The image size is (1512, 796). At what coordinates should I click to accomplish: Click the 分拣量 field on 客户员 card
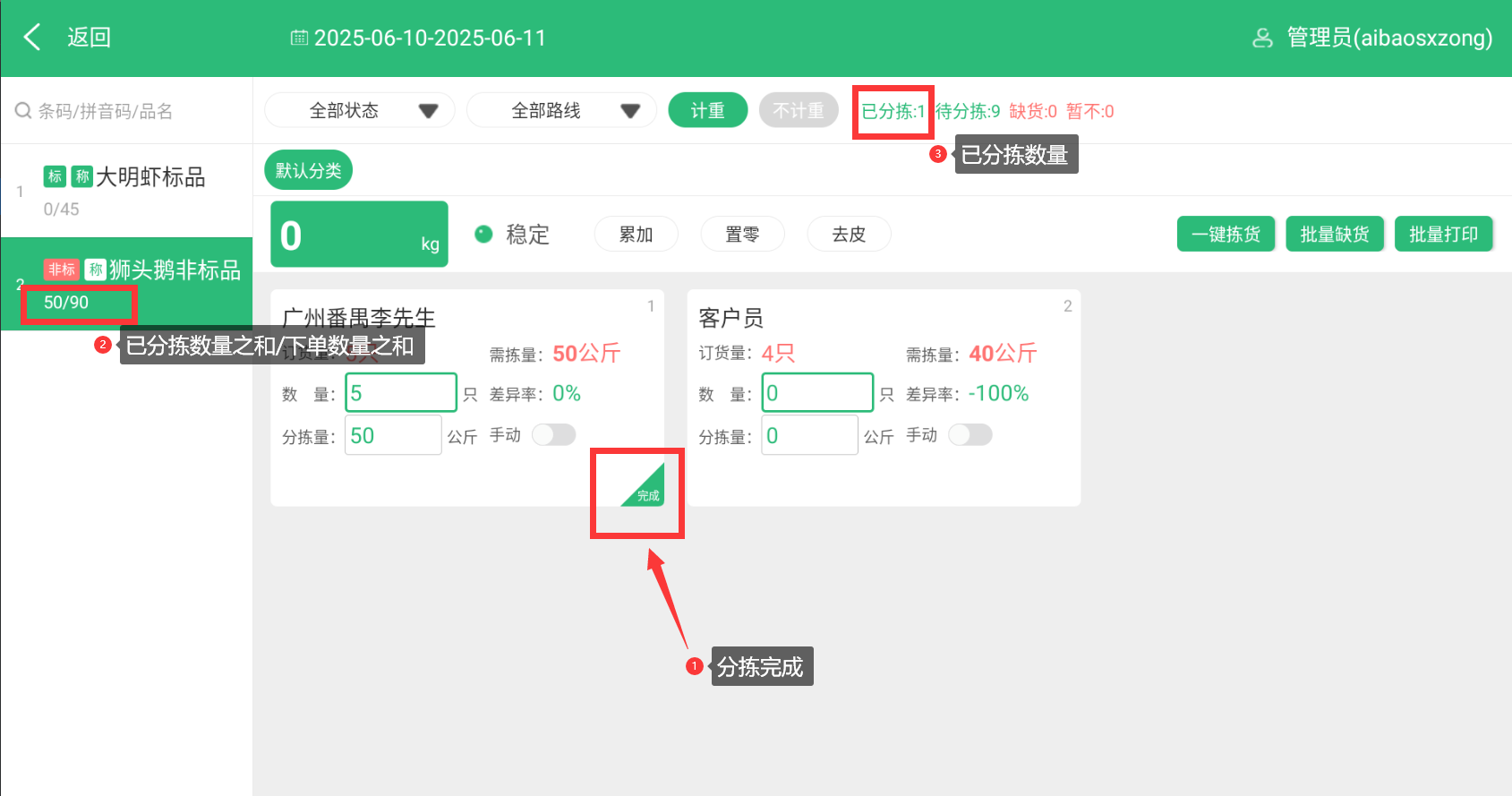(x=809, y=436)
